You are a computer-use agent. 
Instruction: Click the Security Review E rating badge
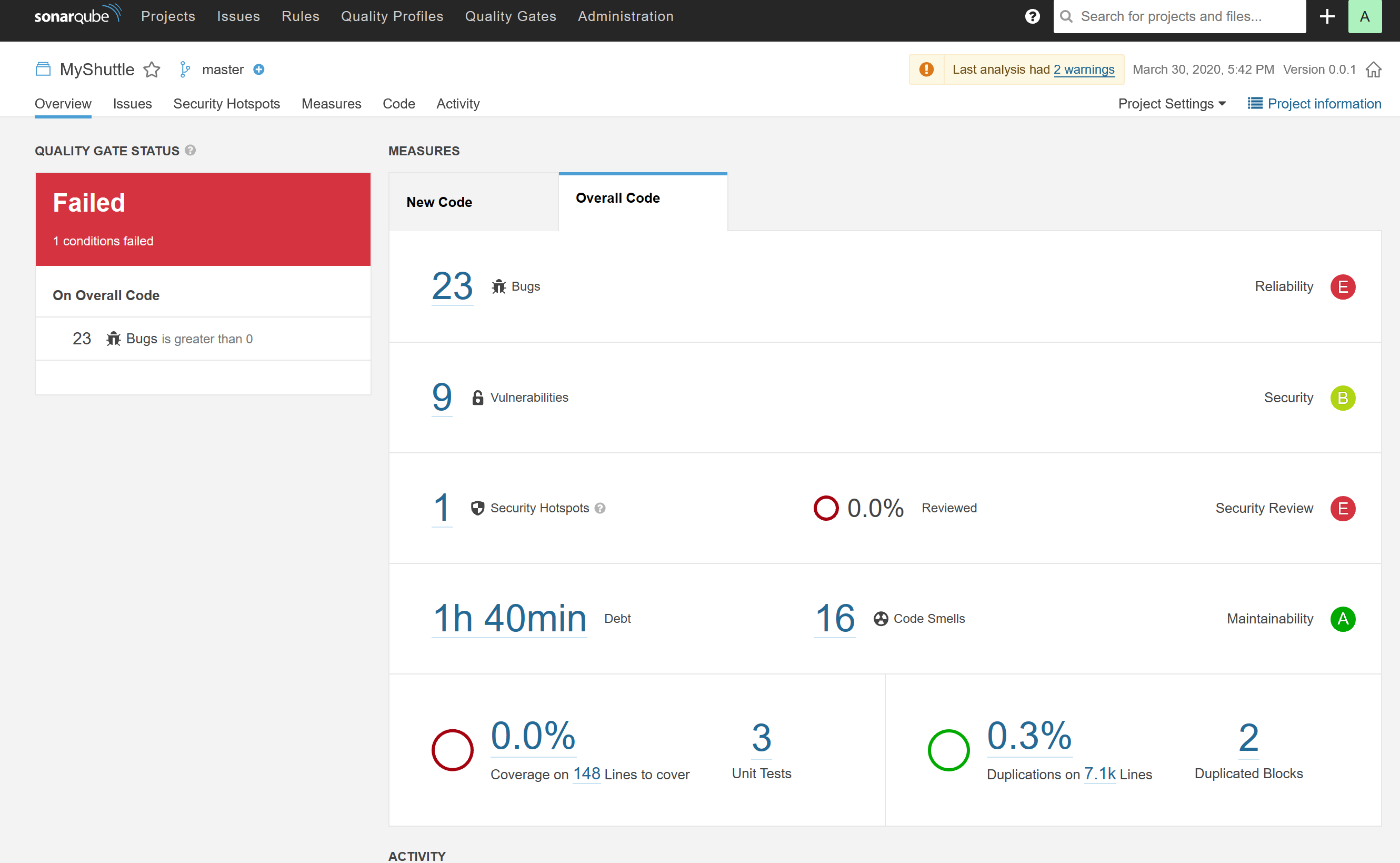1343,508
